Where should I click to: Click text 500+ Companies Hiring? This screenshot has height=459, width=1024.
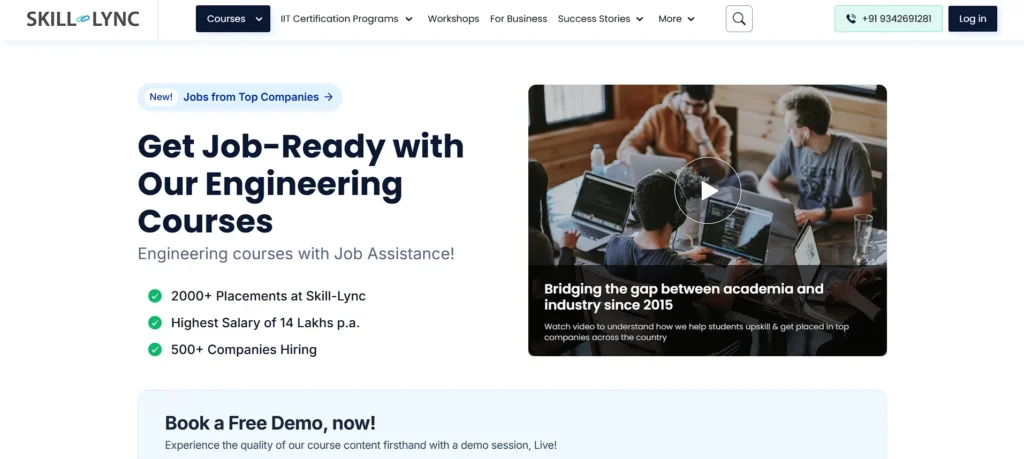244,349
